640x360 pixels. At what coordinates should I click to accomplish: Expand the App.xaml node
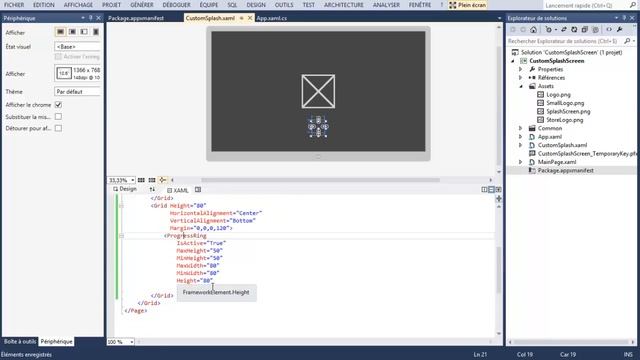(520, 137)
